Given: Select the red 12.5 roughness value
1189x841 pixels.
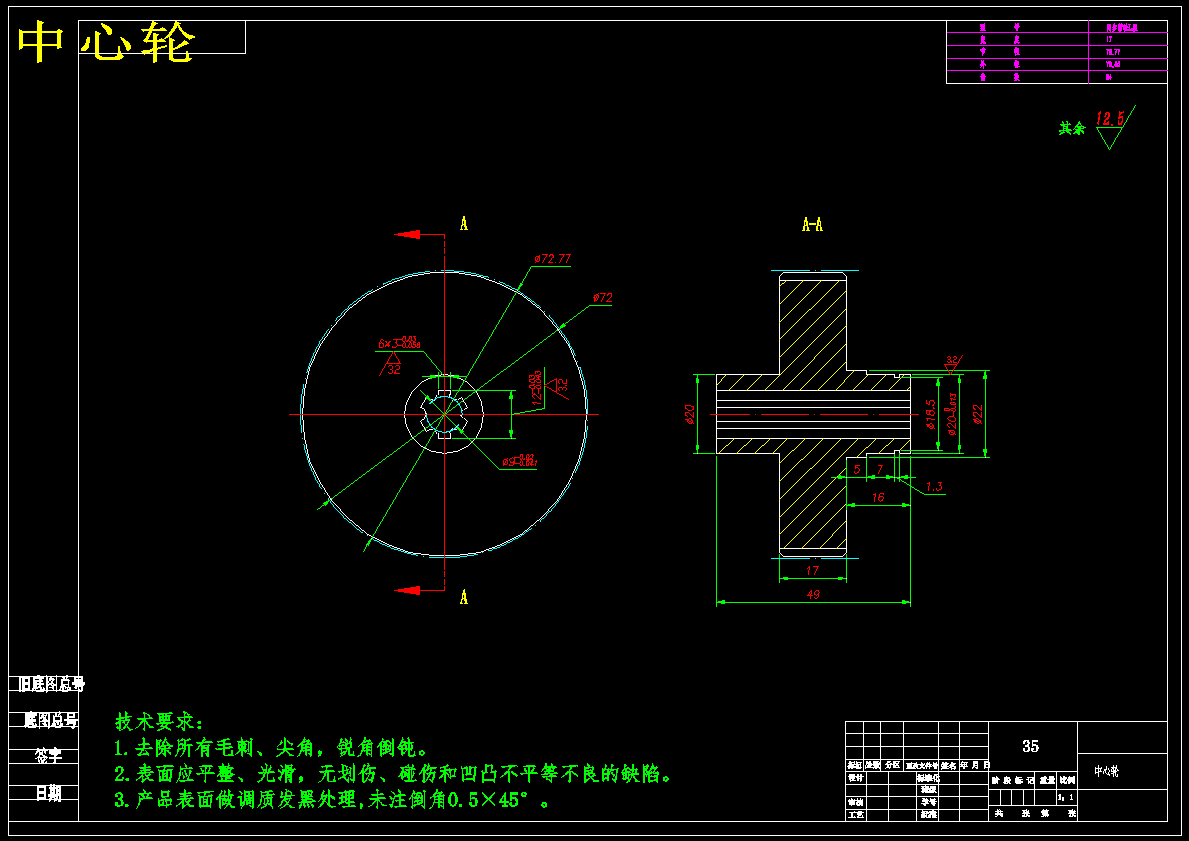Looking at the screenshot, I should (x=1110, y=119).
